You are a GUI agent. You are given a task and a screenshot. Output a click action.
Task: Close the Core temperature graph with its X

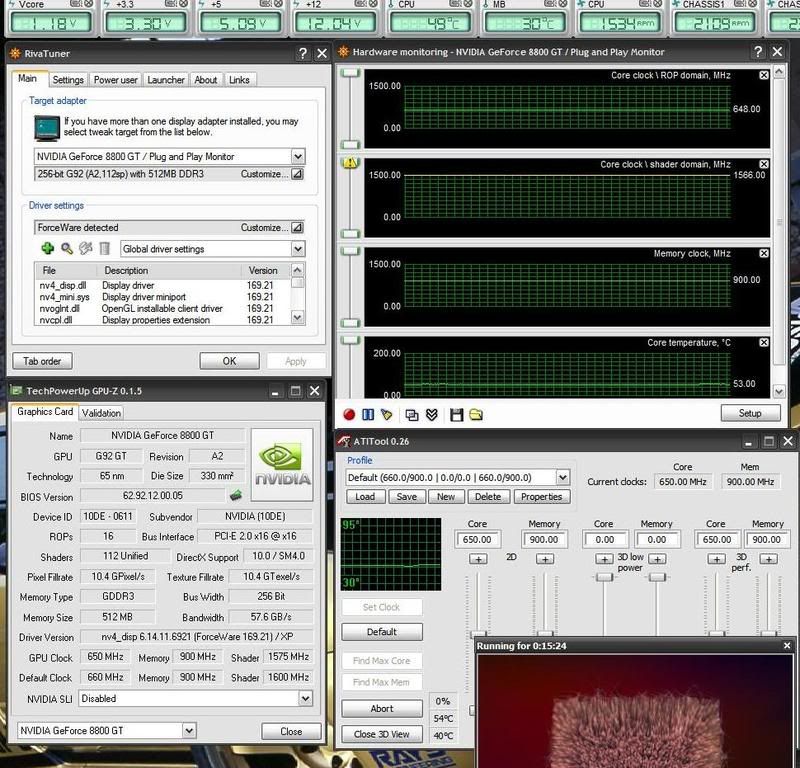click(x=764, y=343)
